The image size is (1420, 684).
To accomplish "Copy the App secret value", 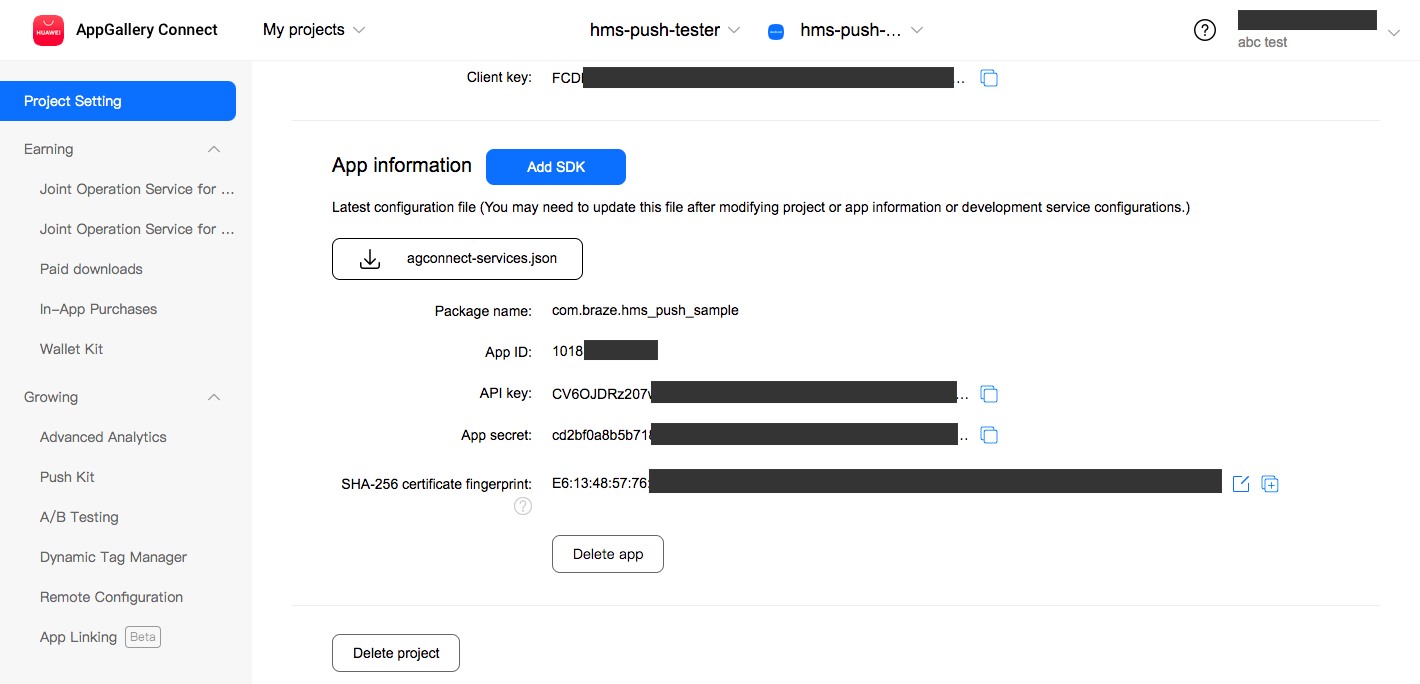I will tap(989, 435).
